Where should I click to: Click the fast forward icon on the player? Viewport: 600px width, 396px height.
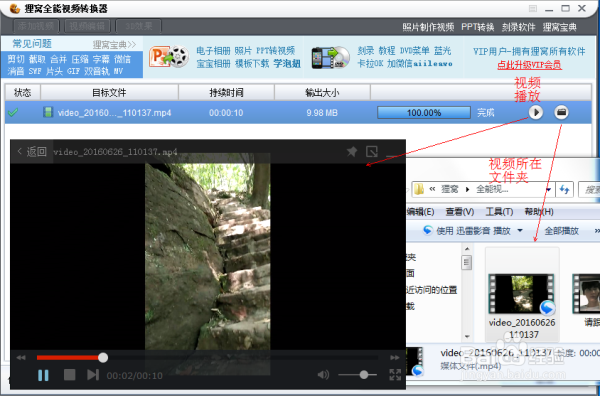[x=395, y=358]
